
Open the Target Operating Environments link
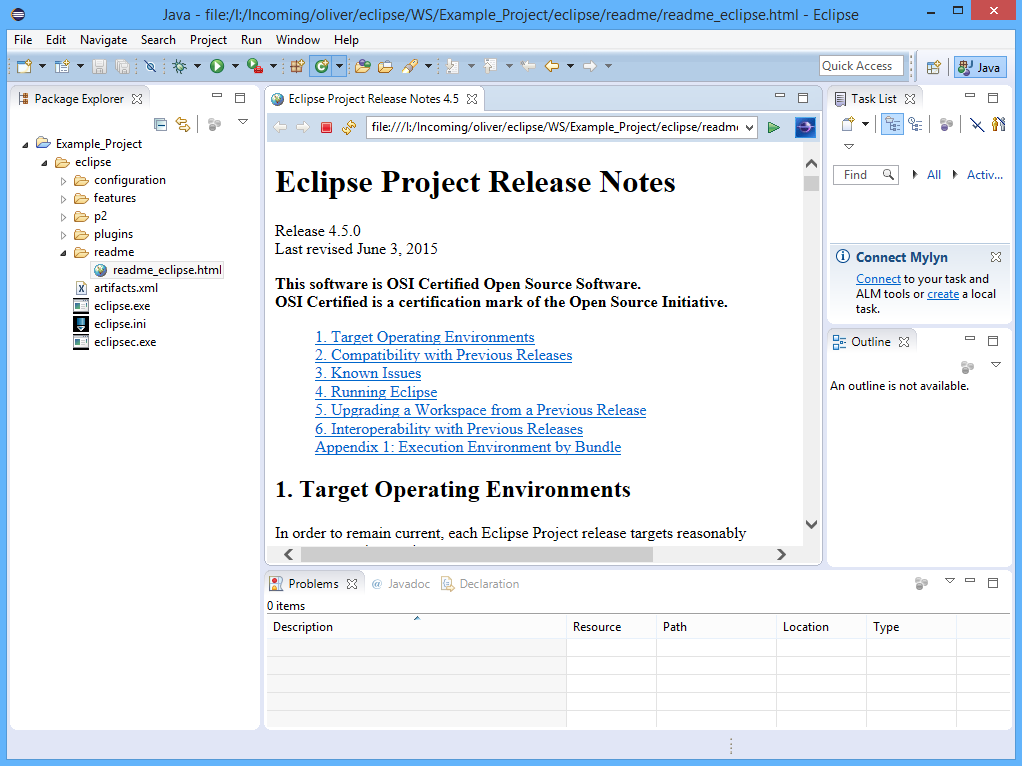[425, 337]
